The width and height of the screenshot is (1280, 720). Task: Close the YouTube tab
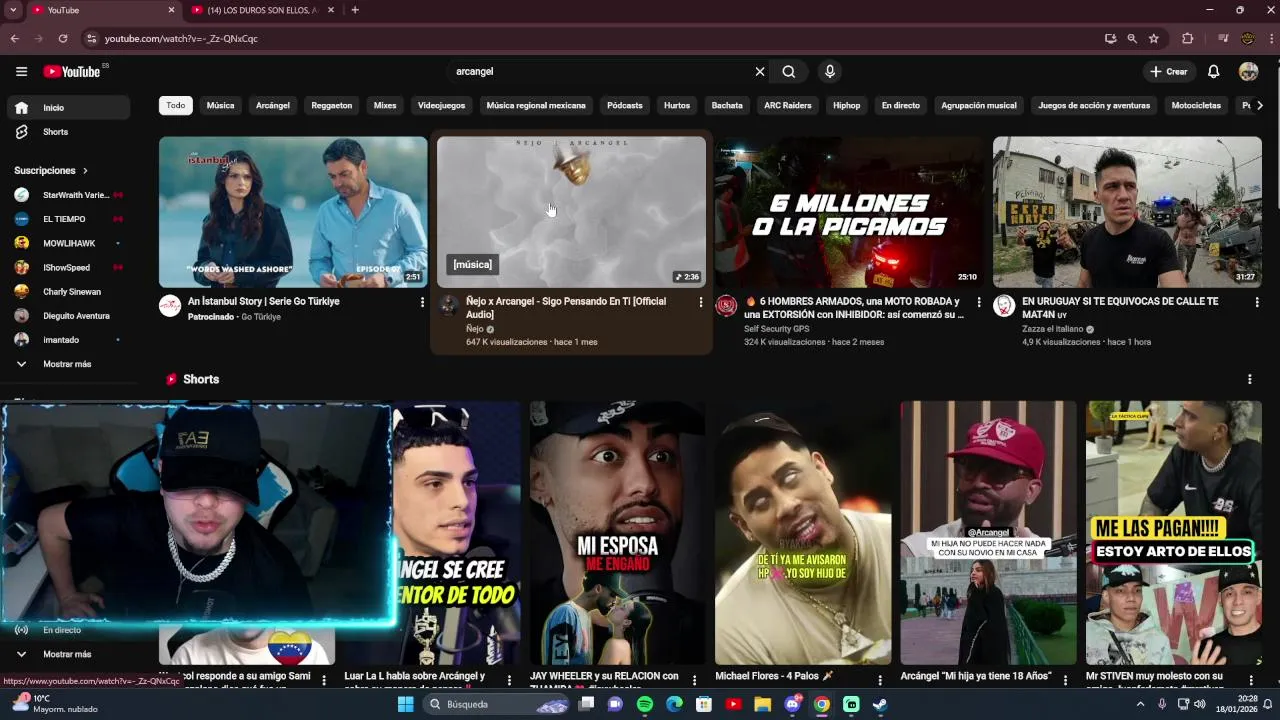click(x=171, y=10)
